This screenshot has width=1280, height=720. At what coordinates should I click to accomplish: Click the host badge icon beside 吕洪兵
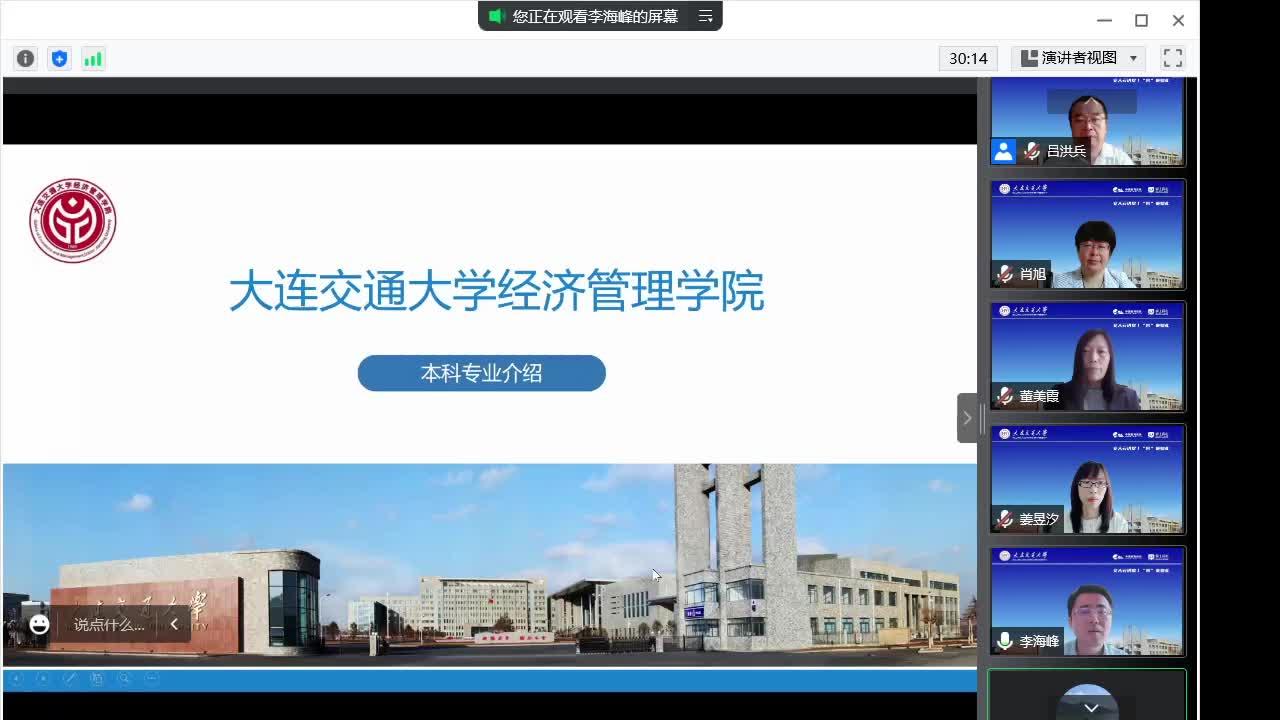tap(1003, 152)
